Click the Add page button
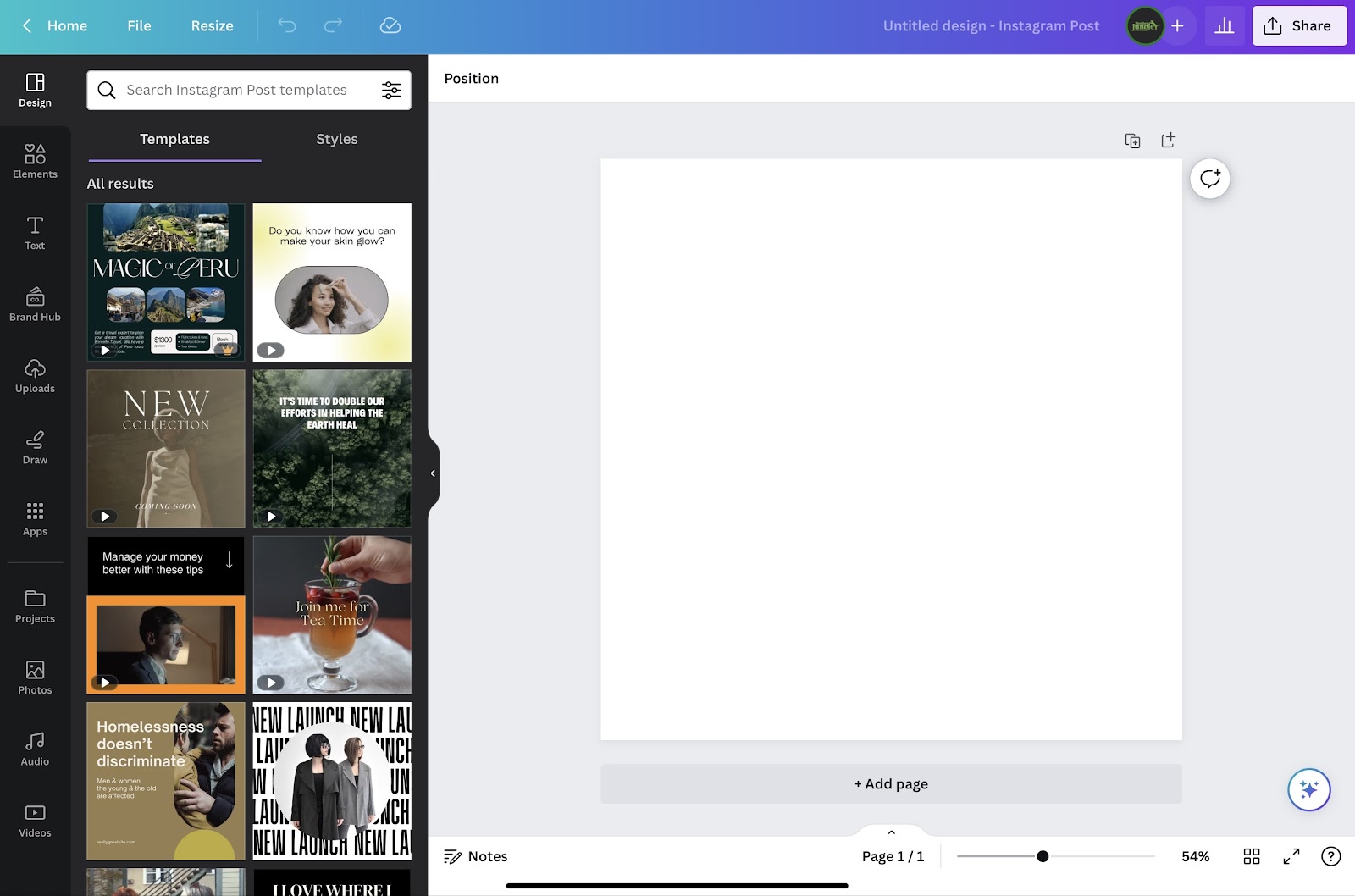This screenshot has width=1355, height=896. [891, 784]
